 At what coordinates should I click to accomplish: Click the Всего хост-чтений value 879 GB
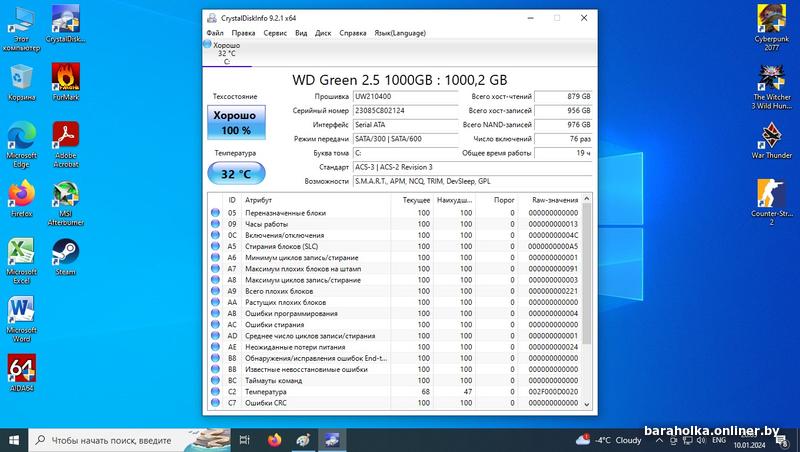point(563,96)
